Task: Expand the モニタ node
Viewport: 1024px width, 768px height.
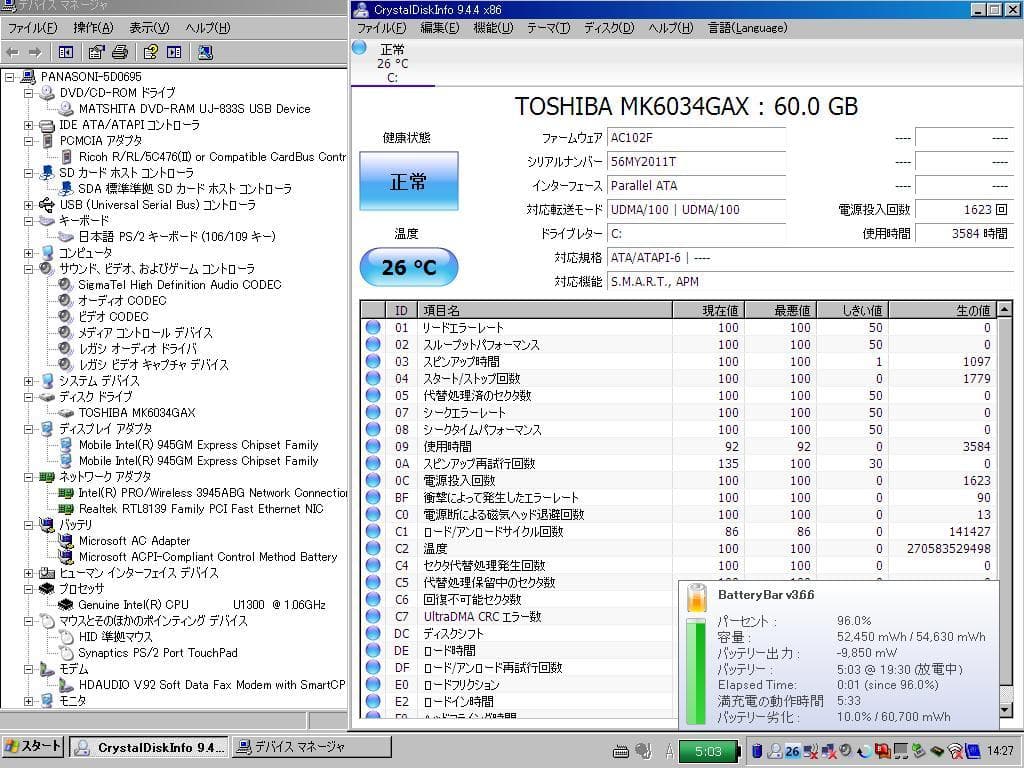Action: tap(29, 701)
